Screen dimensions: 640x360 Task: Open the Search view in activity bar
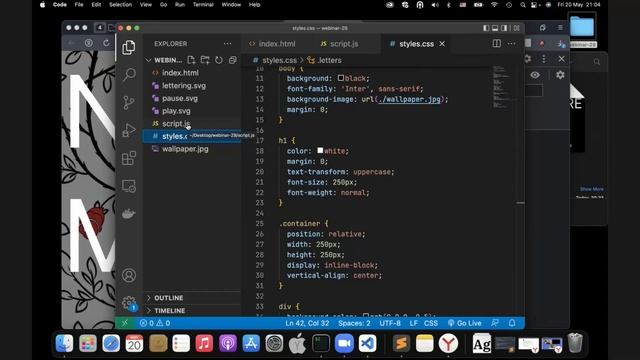[129, 75]
